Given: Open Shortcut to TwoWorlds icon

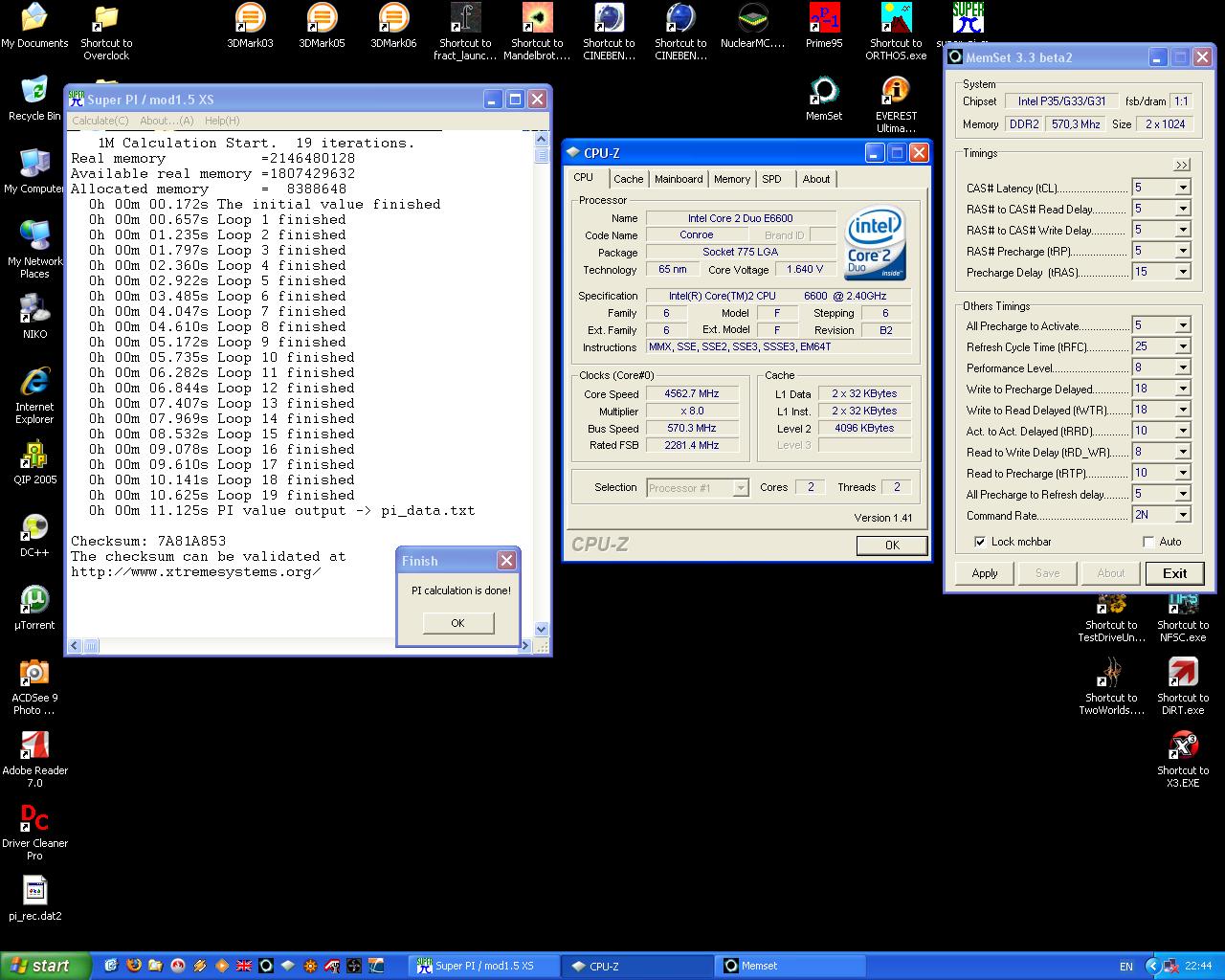Looking at the screenshot, I should (x=1111, y=686).
